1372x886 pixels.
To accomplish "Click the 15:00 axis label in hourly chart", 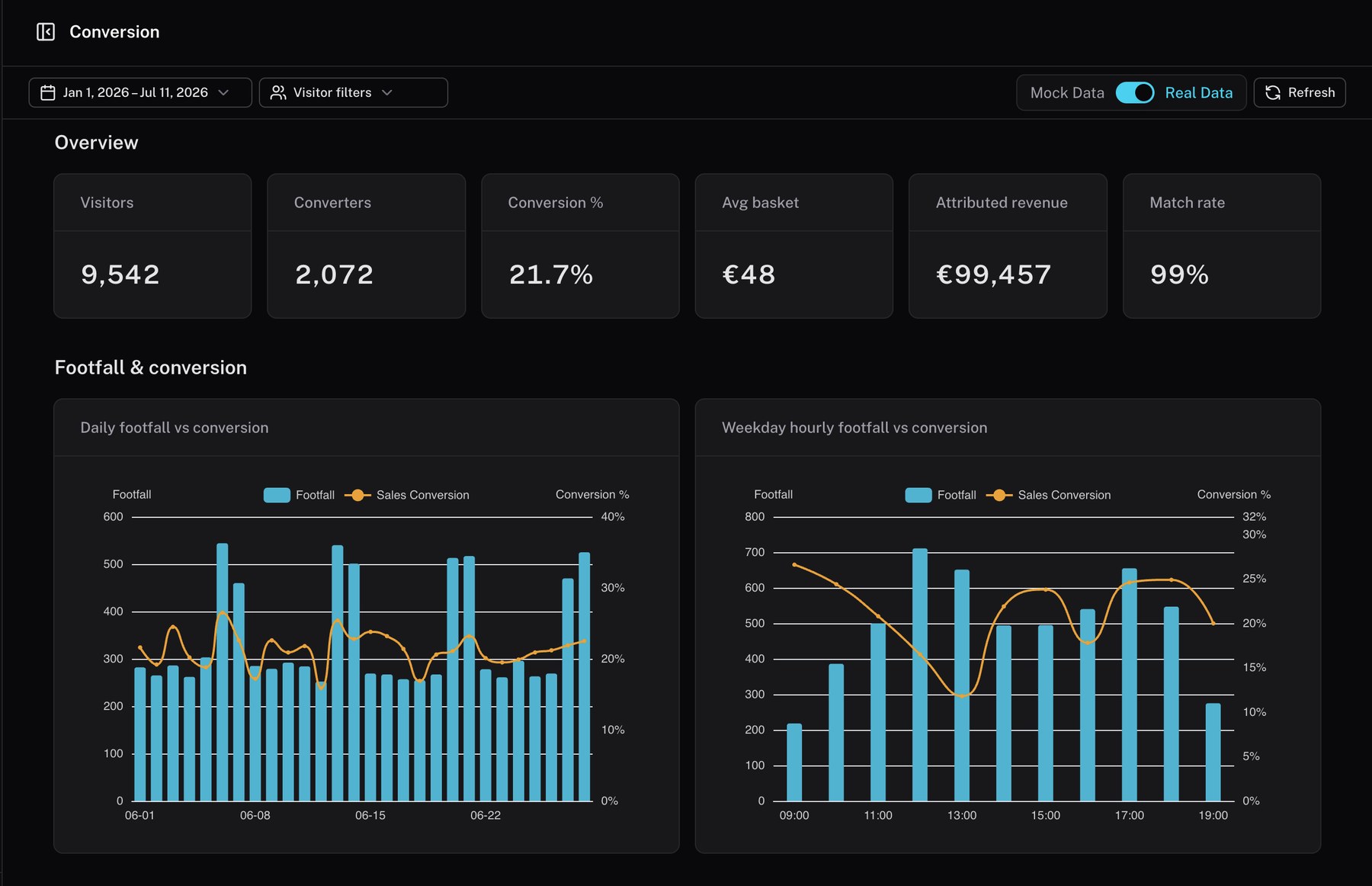I will pos(1046,815).
